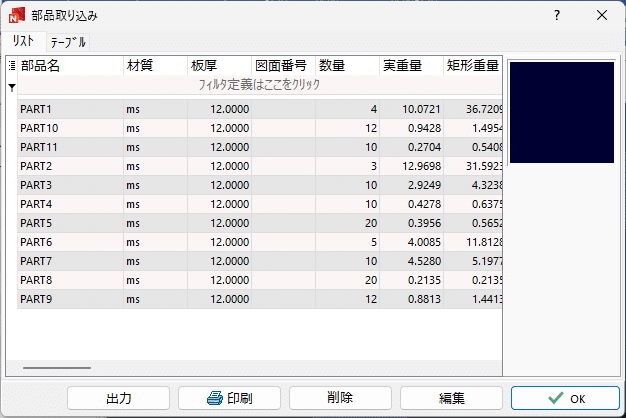The height and width of the screenshot is (418, 626).
Task: Close the 部品取り込み dialog
Action: tap(602, 15)
